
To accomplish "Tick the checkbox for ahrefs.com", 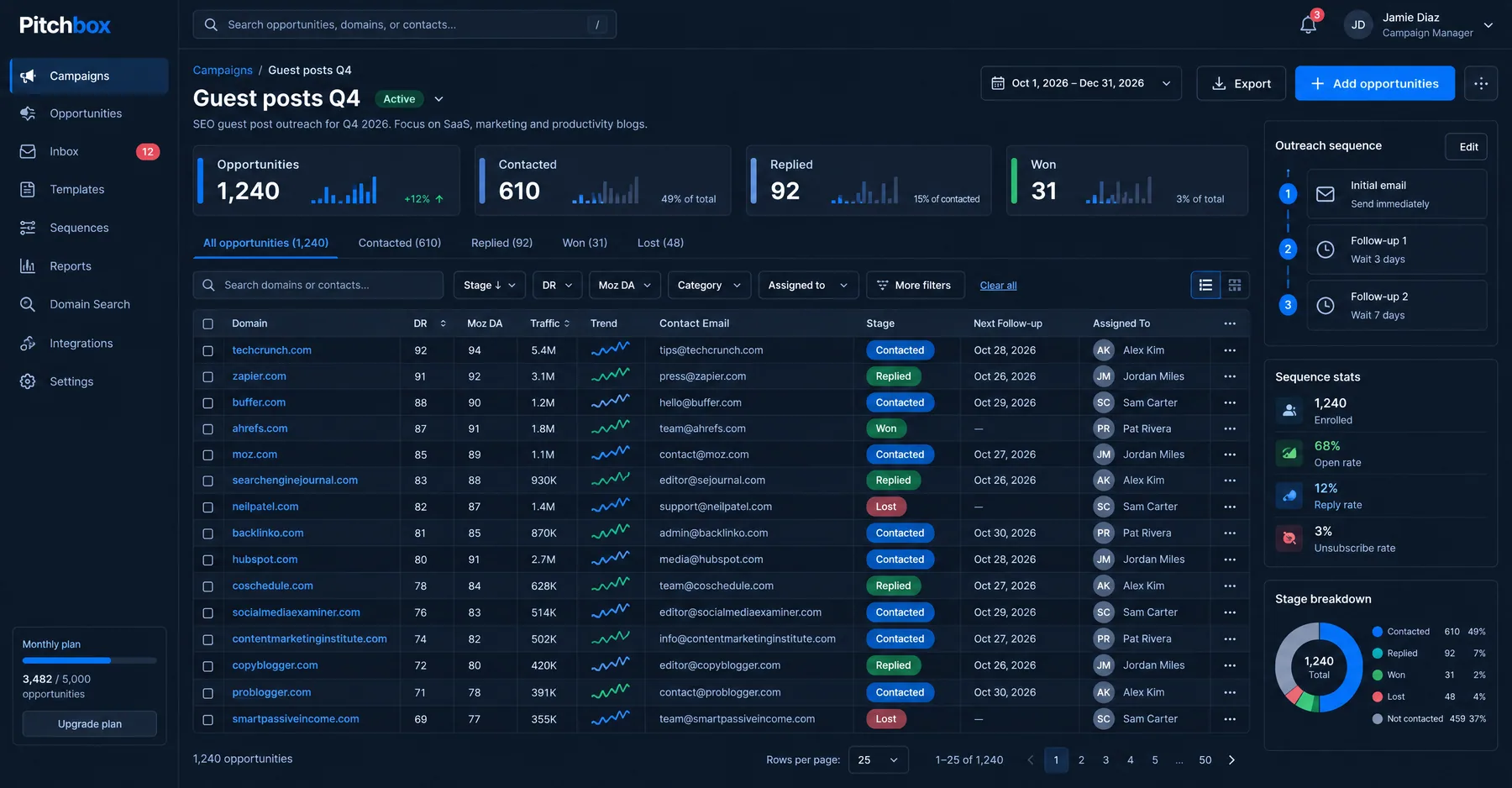I will (208, 428).
